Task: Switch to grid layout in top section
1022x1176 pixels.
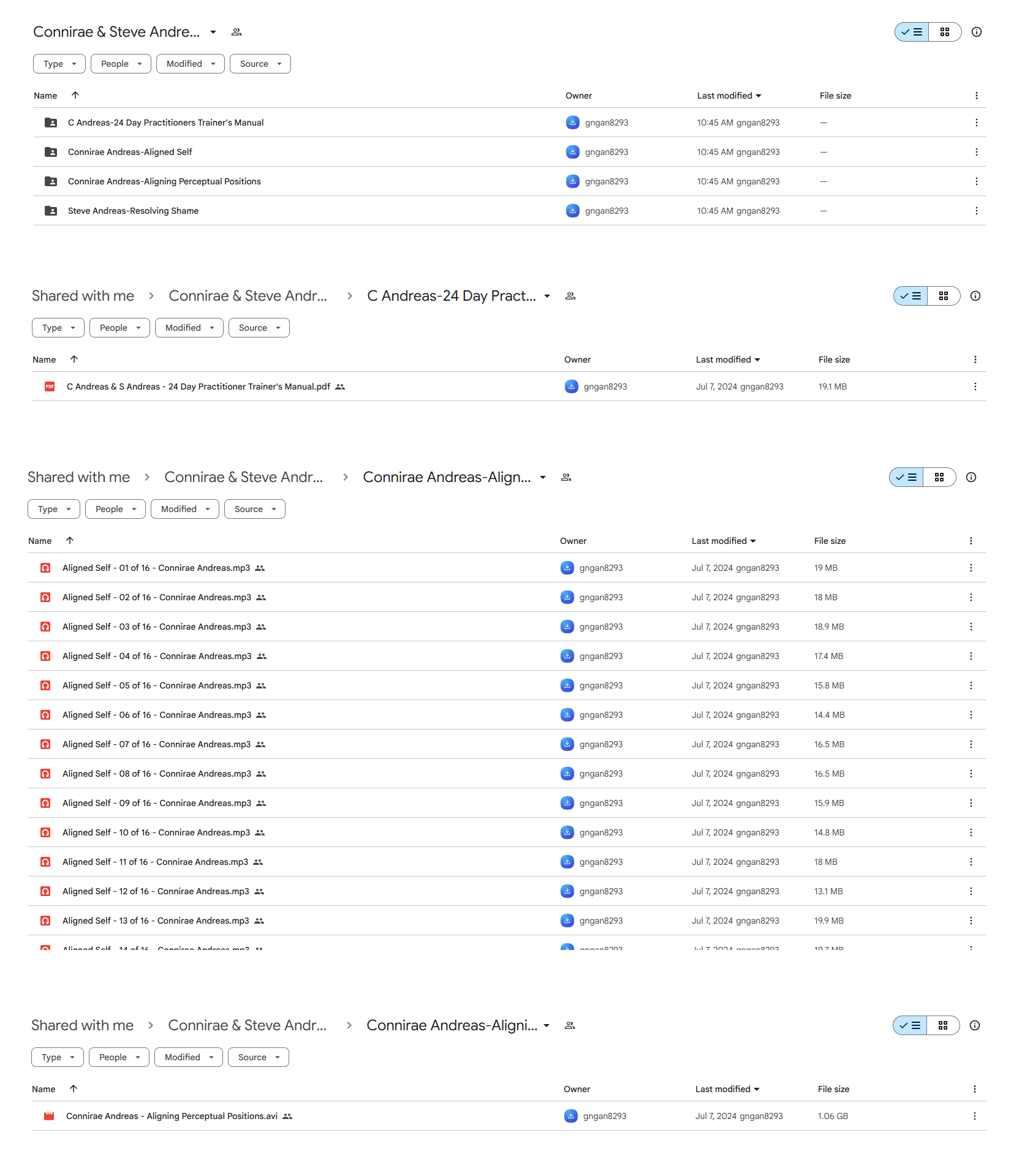Action: (945, 32)
